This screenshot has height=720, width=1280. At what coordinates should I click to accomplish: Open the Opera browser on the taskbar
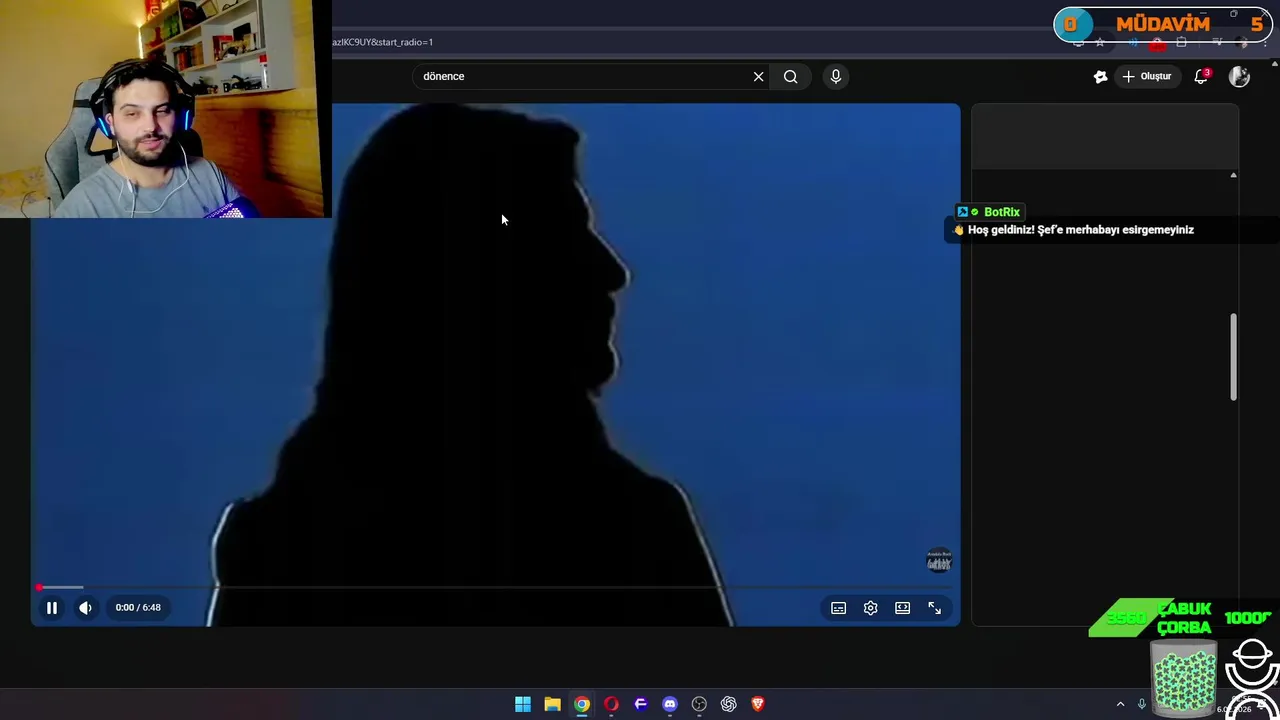pyautogui.click(x=611, y=704)
